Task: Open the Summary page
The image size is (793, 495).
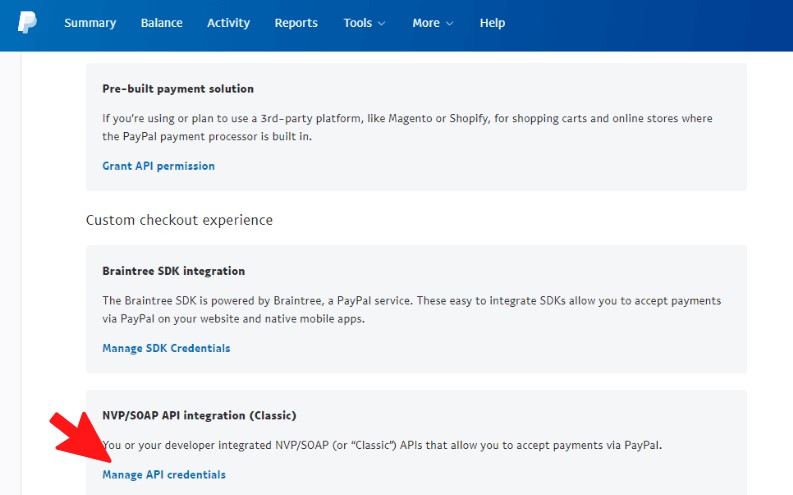Action: click(x=90, y=23)
